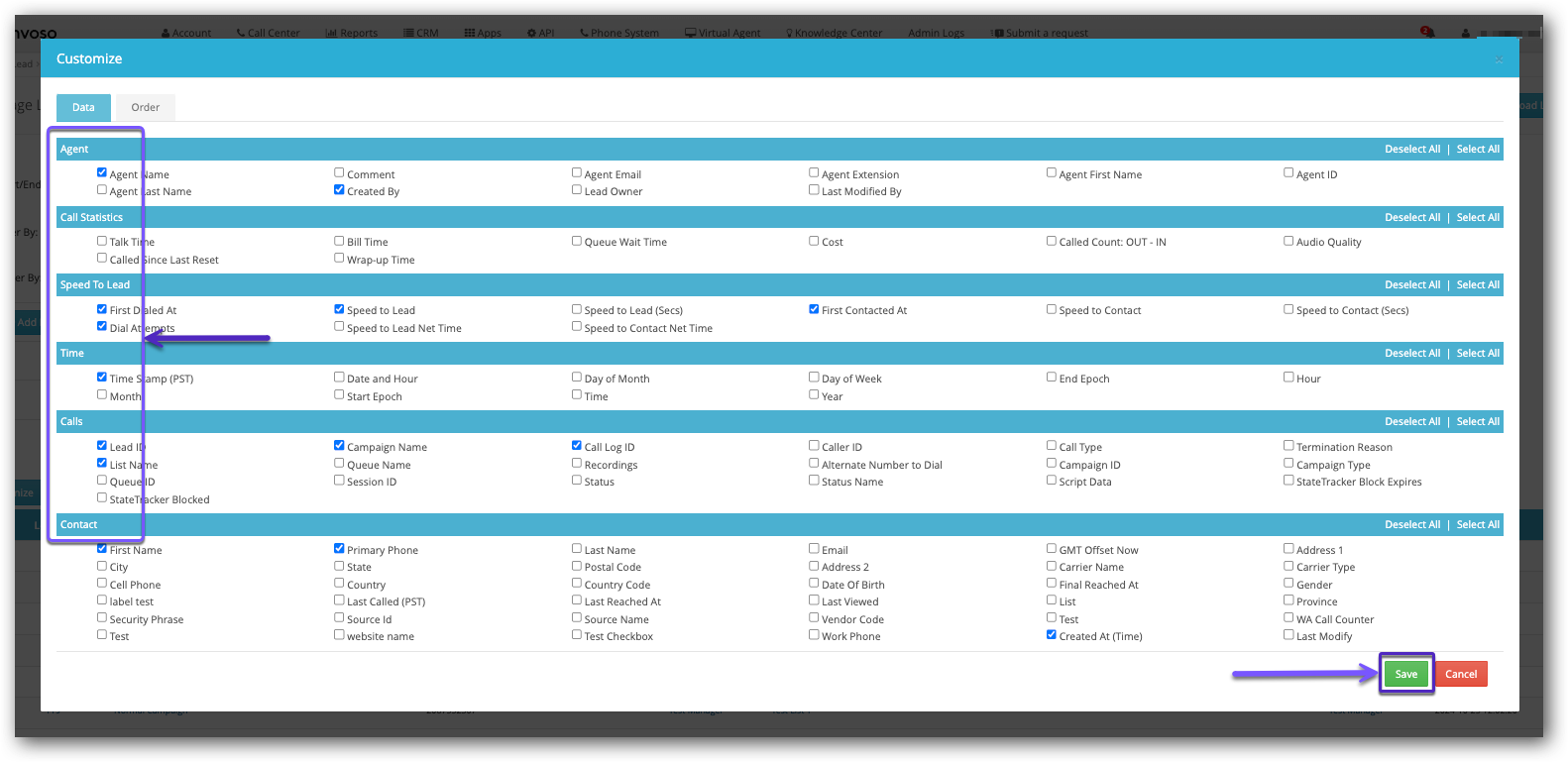The image size is (1568, 762).
Task: Open the Phone System menu
Action: point(619,33)
